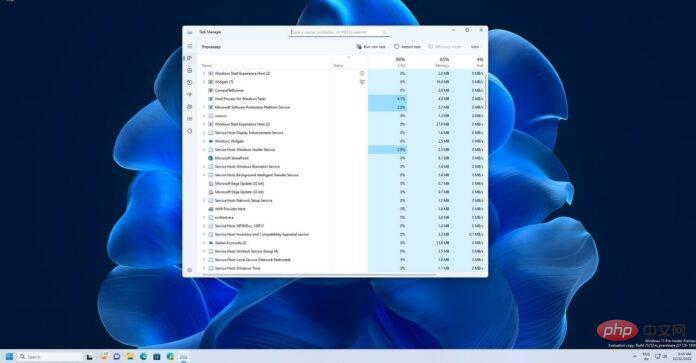Open the Services page from the sidebar
Image resolution: width=696 pixels, height=363 pixels.
coord(190,131)
